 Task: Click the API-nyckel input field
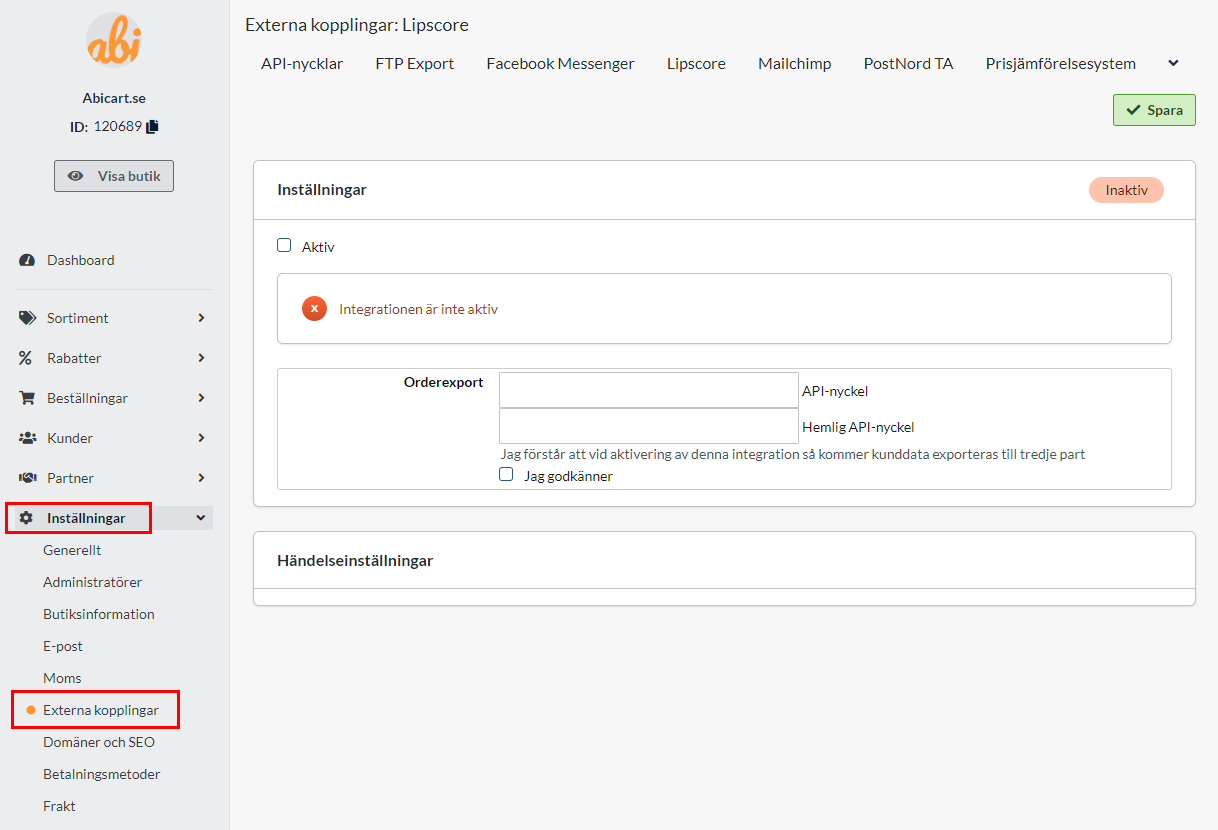[x=648, y=390]
